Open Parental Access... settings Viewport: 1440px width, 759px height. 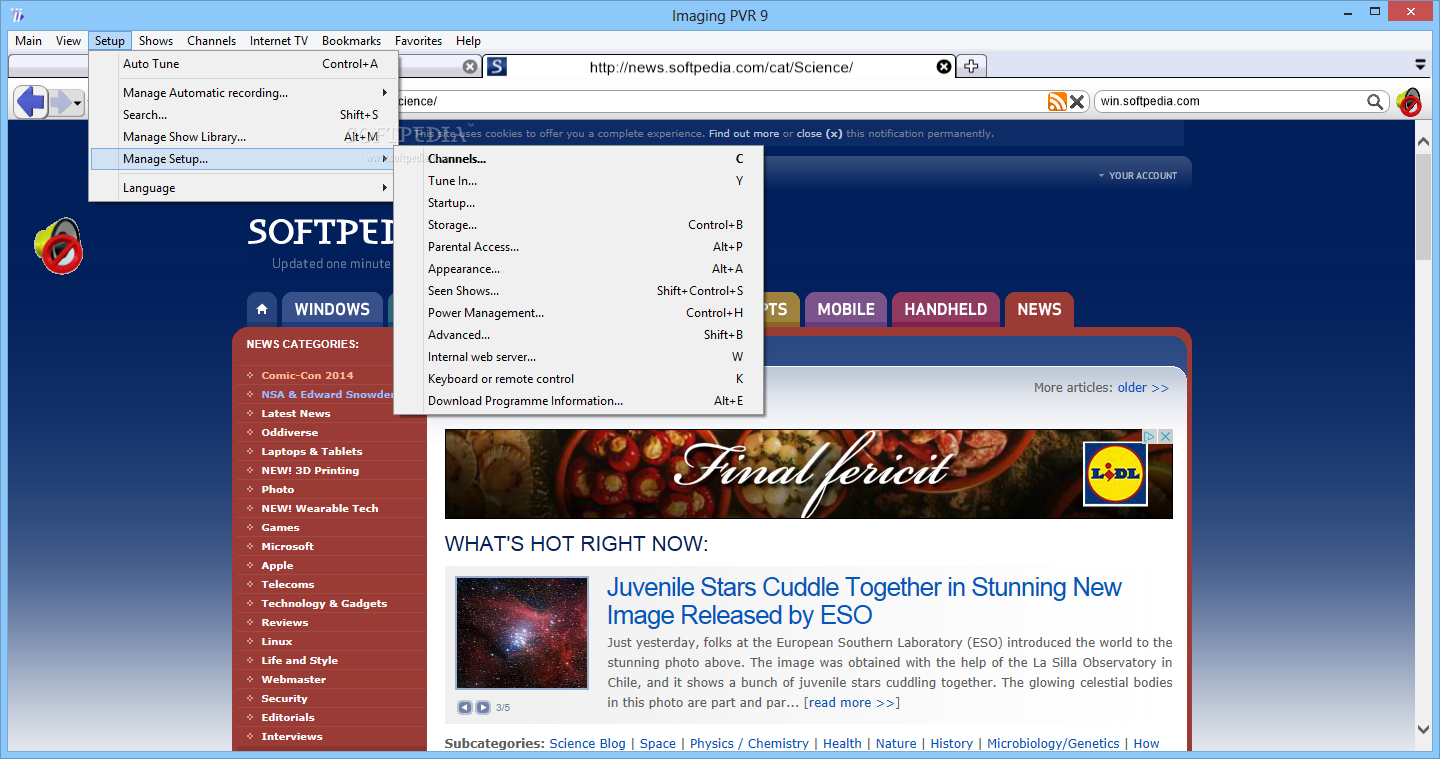(579, 247)
